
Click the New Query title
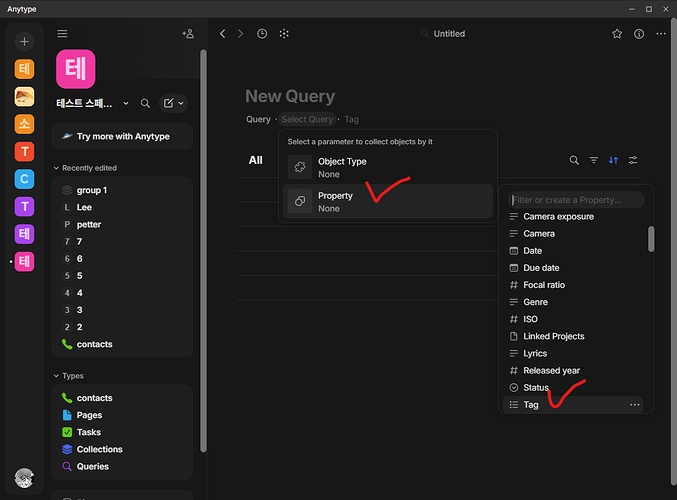290,96
